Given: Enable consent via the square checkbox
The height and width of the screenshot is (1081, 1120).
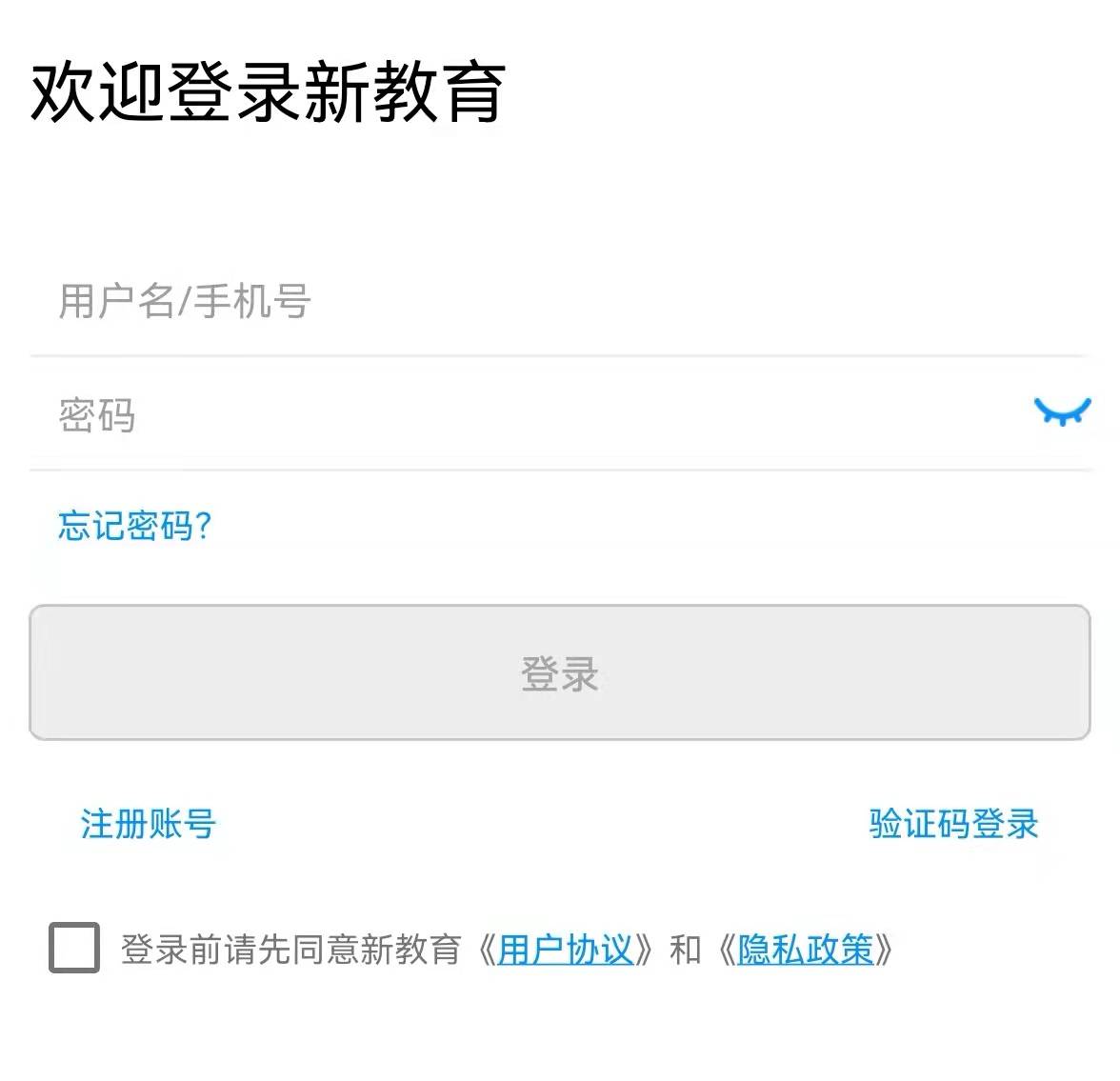Looking at the screenshot, I should (74, 948).
